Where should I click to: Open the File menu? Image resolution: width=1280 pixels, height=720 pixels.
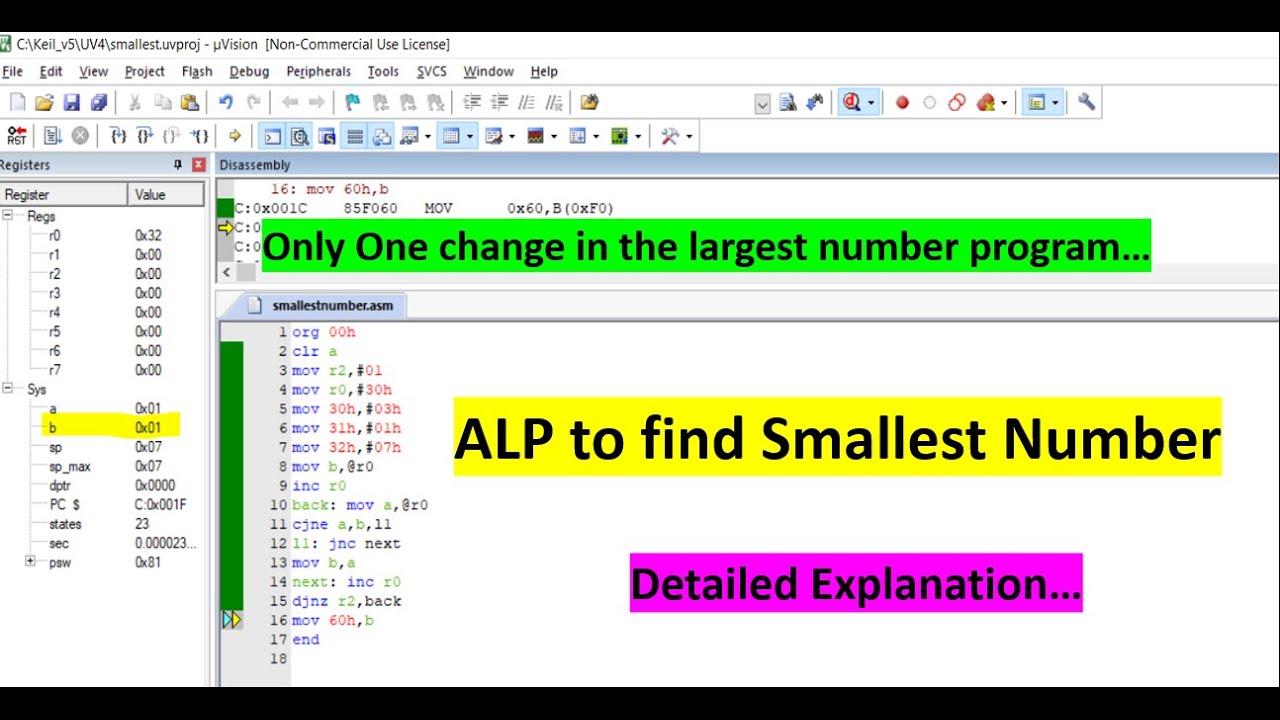click(x=12, y=71)
